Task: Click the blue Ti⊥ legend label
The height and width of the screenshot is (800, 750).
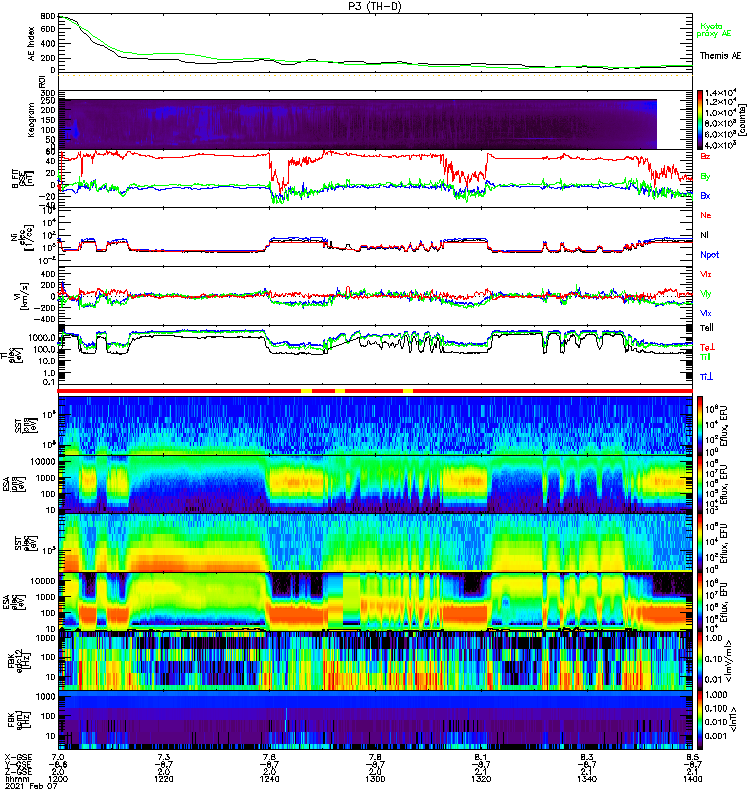Action: pyautogui.click(x=706, y=377)
